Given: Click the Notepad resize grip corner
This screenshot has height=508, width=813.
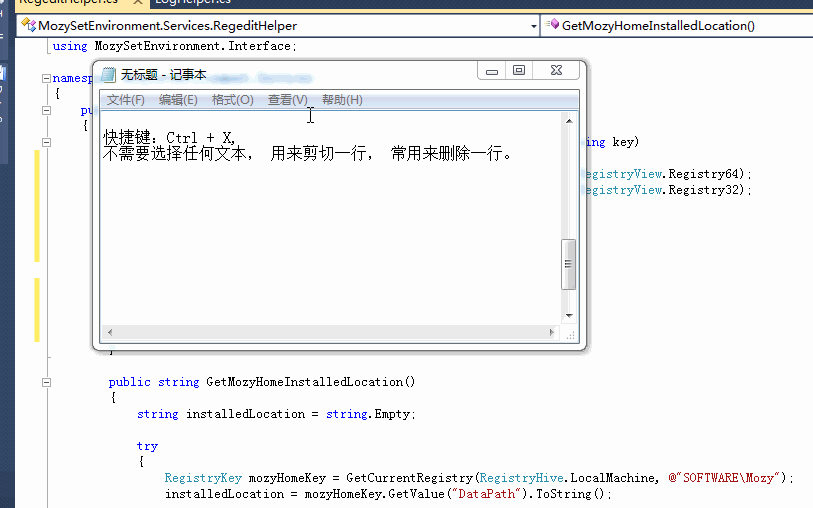Looking at the screenshot, I should tap(570, 334).
